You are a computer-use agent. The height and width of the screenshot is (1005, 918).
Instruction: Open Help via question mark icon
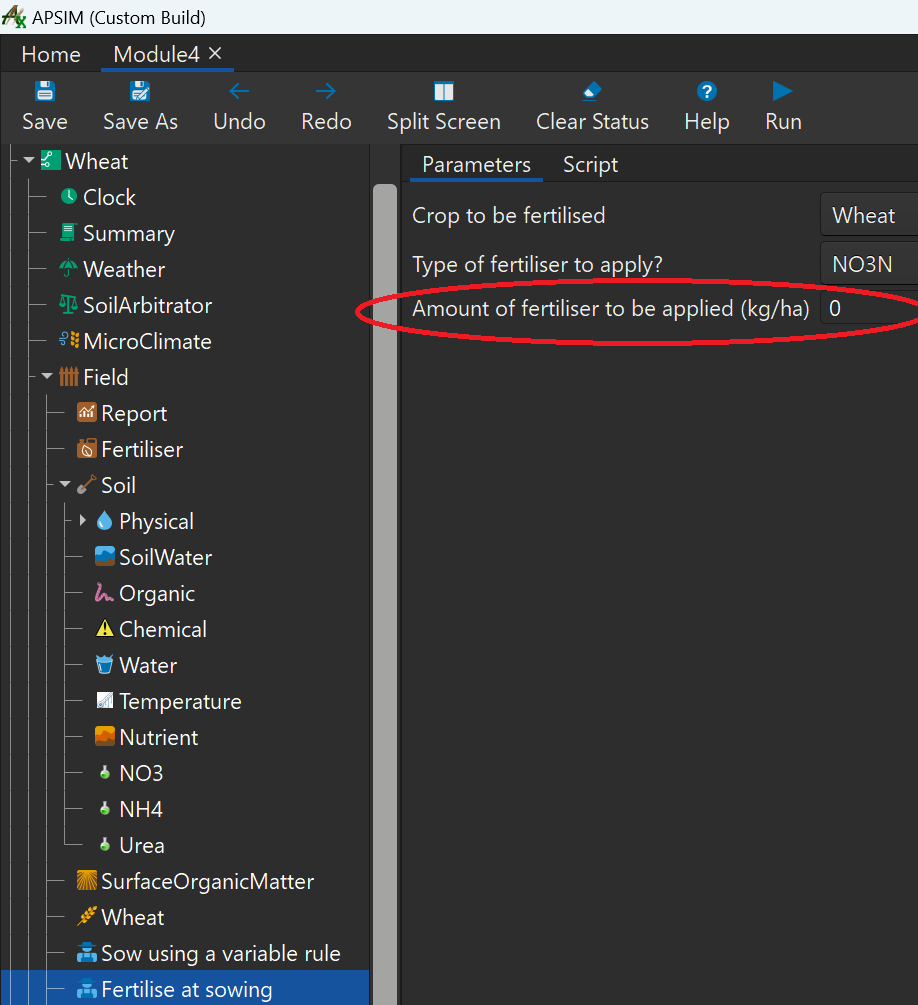(706, 92)
